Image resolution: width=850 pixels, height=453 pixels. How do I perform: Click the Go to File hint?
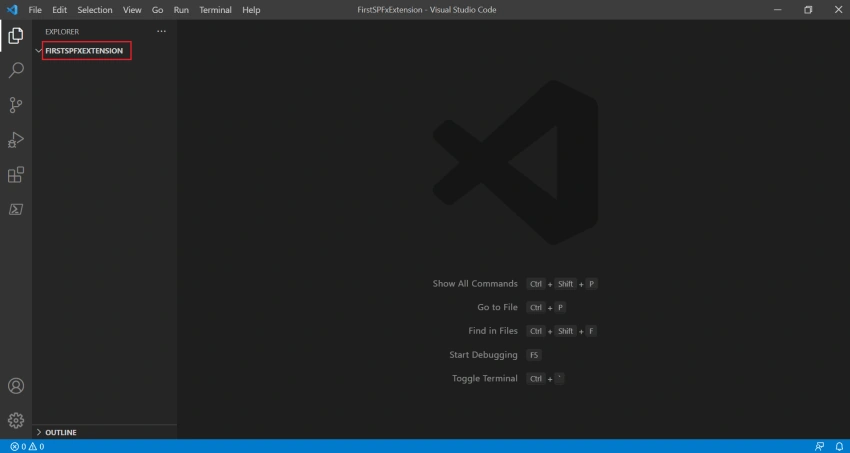coord(497,307)
